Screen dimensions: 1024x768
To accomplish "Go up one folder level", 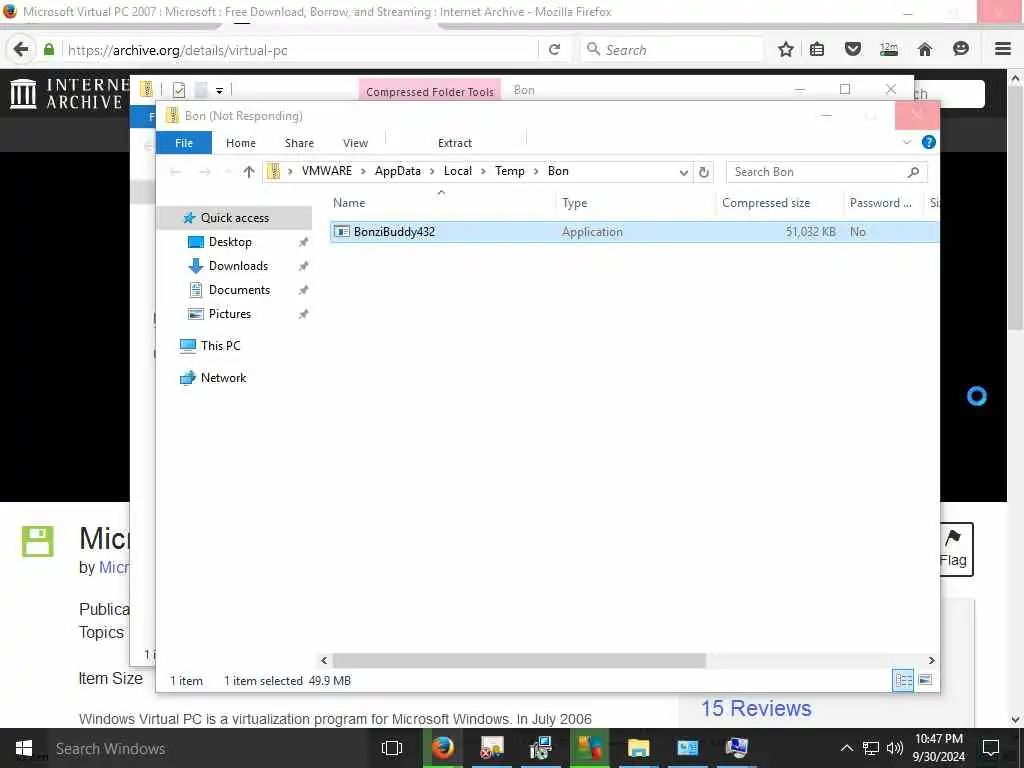I will [248, 172].
